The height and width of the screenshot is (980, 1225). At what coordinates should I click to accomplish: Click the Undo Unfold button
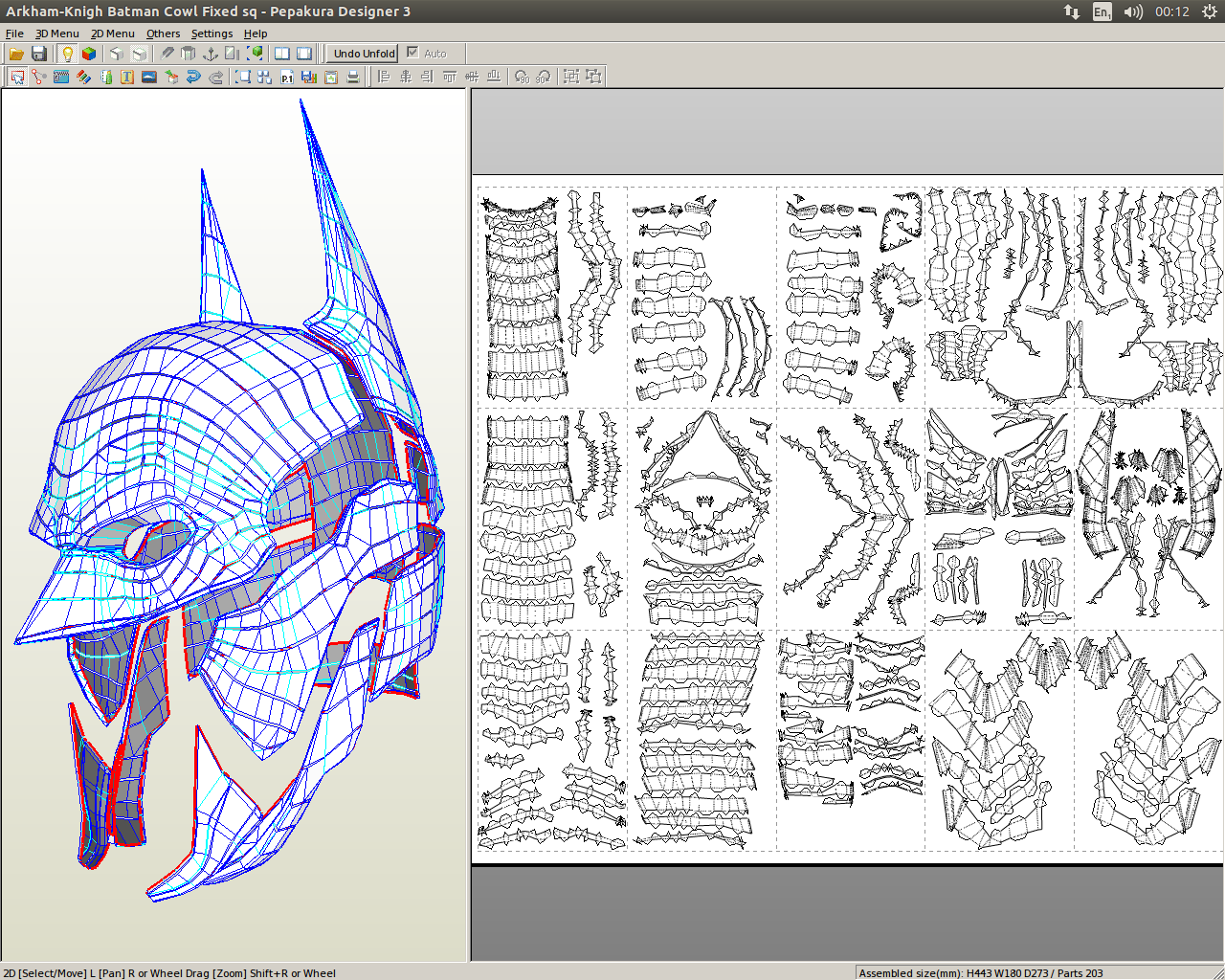(364, 54)
